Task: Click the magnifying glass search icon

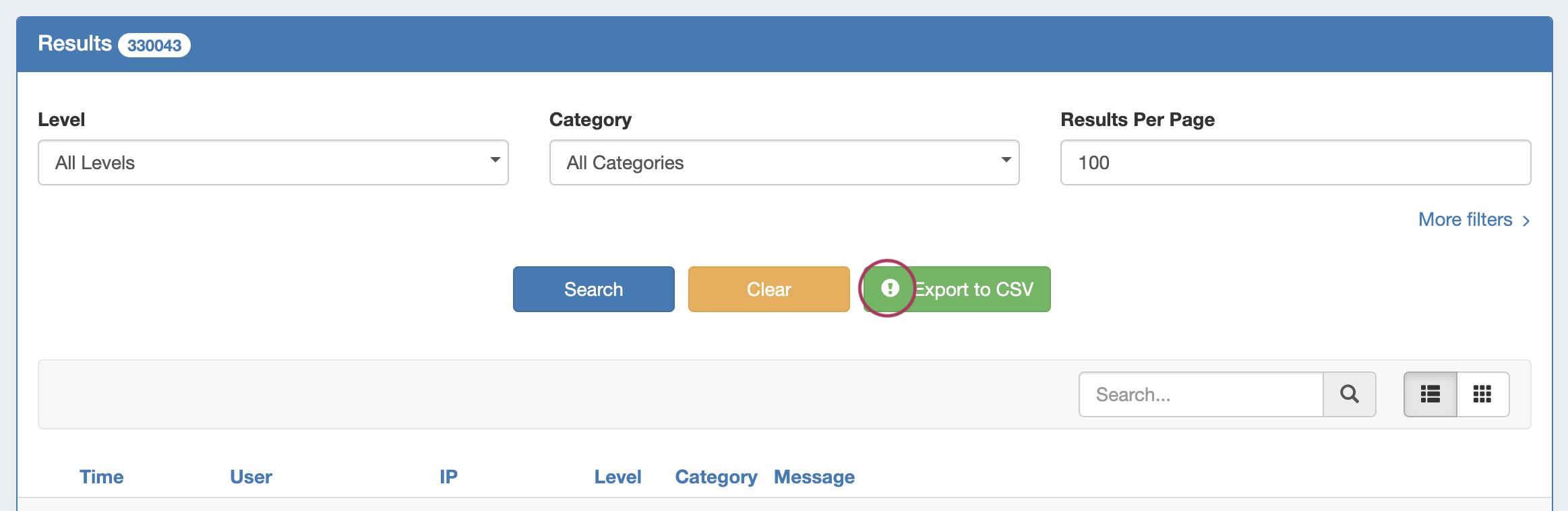Action: click(1349, 394)
